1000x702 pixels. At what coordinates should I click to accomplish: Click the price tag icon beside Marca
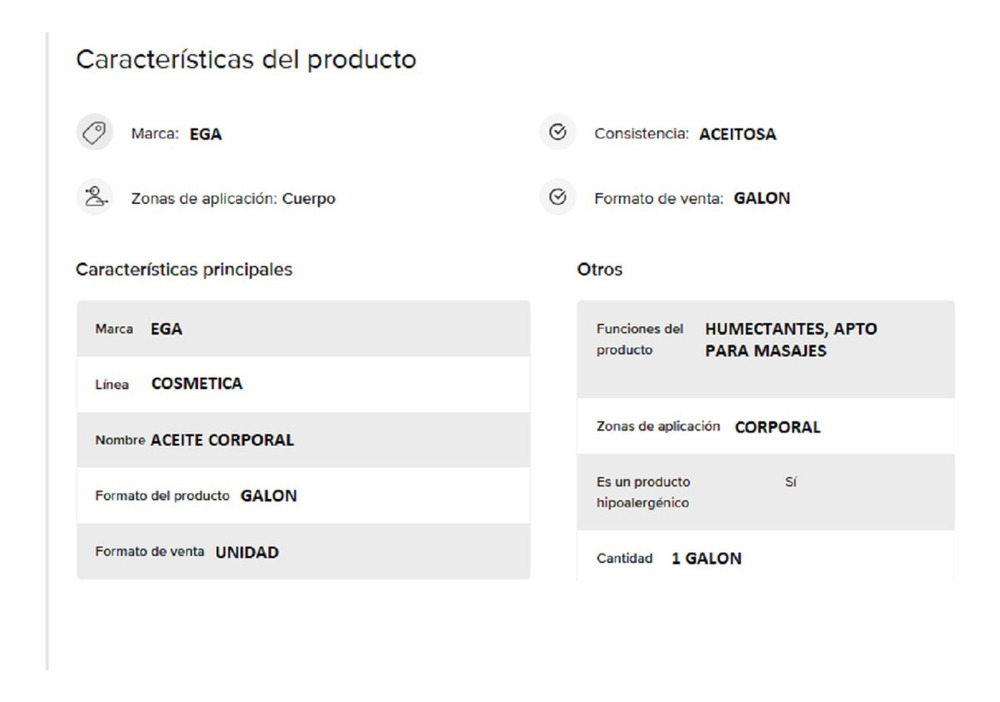pos(93,134)
